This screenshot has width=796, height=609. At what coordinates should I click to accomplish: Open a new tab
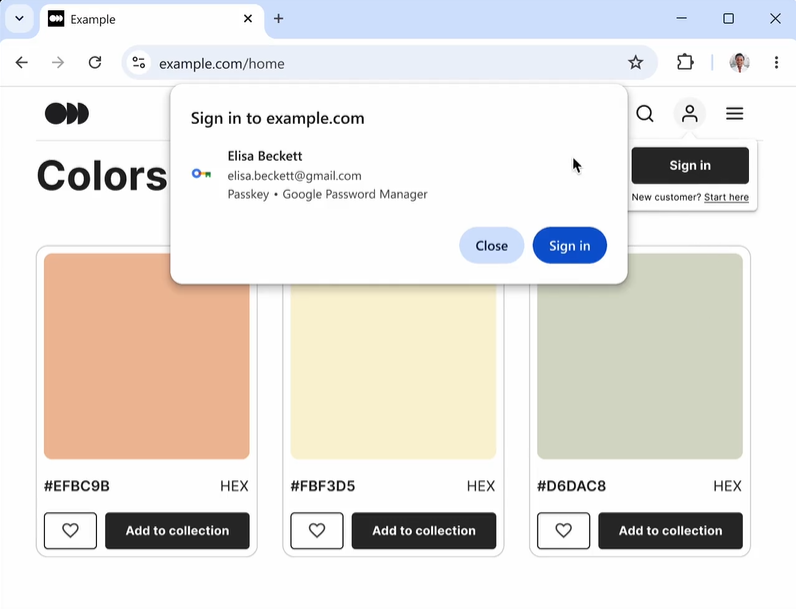click(279, 19)
